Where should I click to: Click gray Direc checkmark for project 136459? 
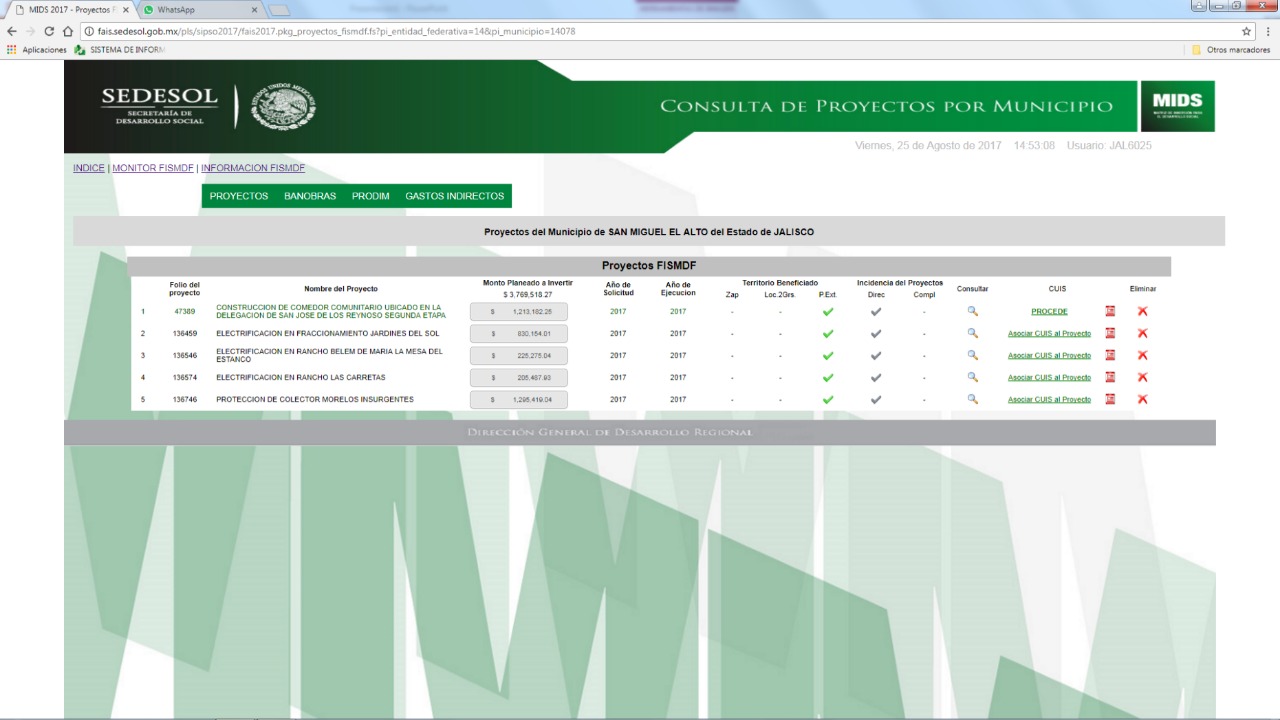point(876,333)
